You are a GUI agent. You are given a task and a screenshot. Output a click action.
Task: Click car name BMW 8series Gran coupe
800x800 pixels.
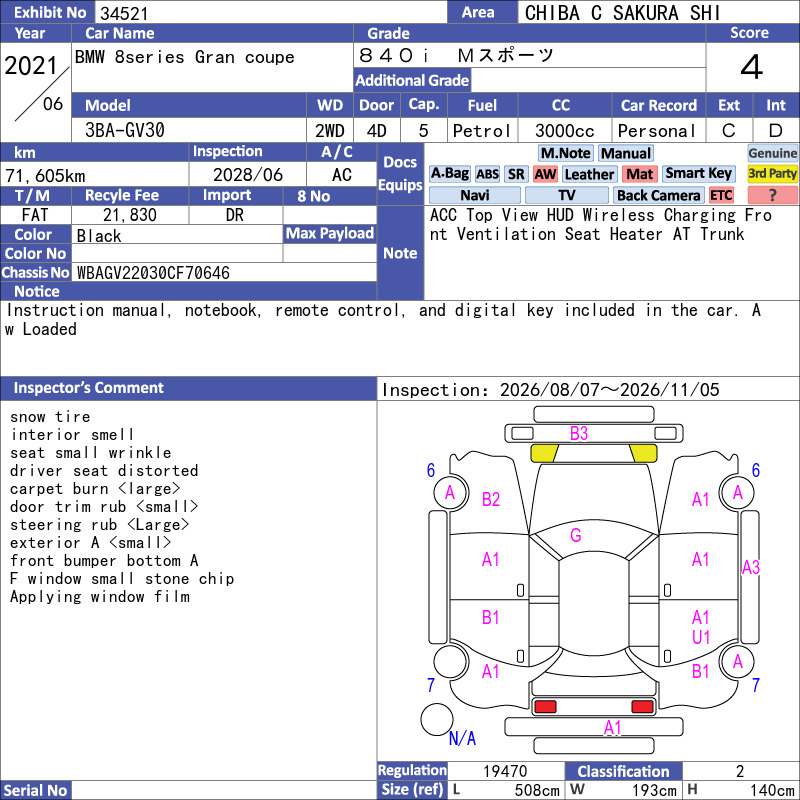(185, 57)
